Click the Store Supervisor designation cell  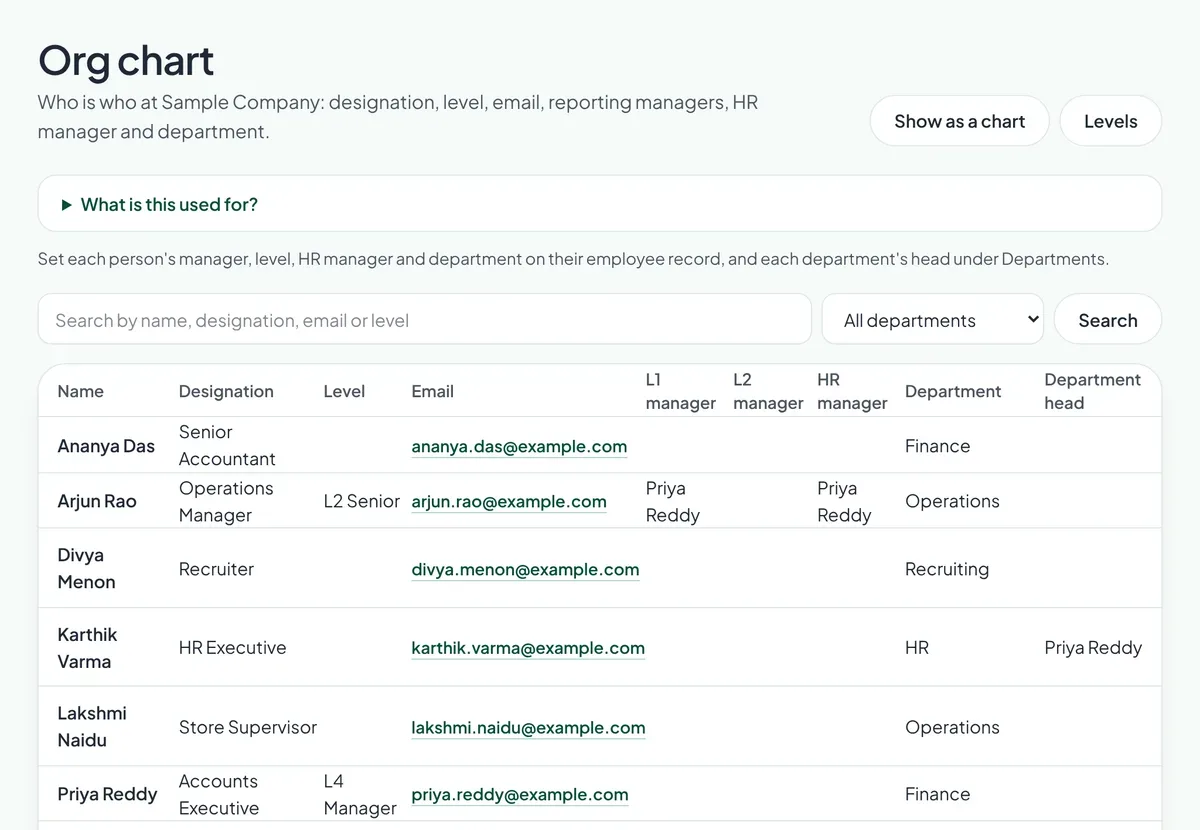(x=247, y=727)
